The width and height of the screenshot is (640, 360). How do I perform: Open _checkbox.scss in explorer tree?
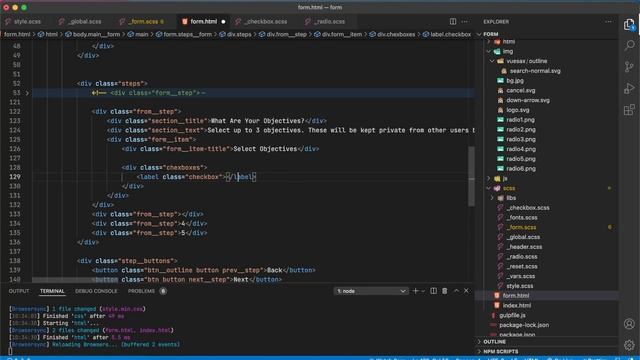pos(528,208)
